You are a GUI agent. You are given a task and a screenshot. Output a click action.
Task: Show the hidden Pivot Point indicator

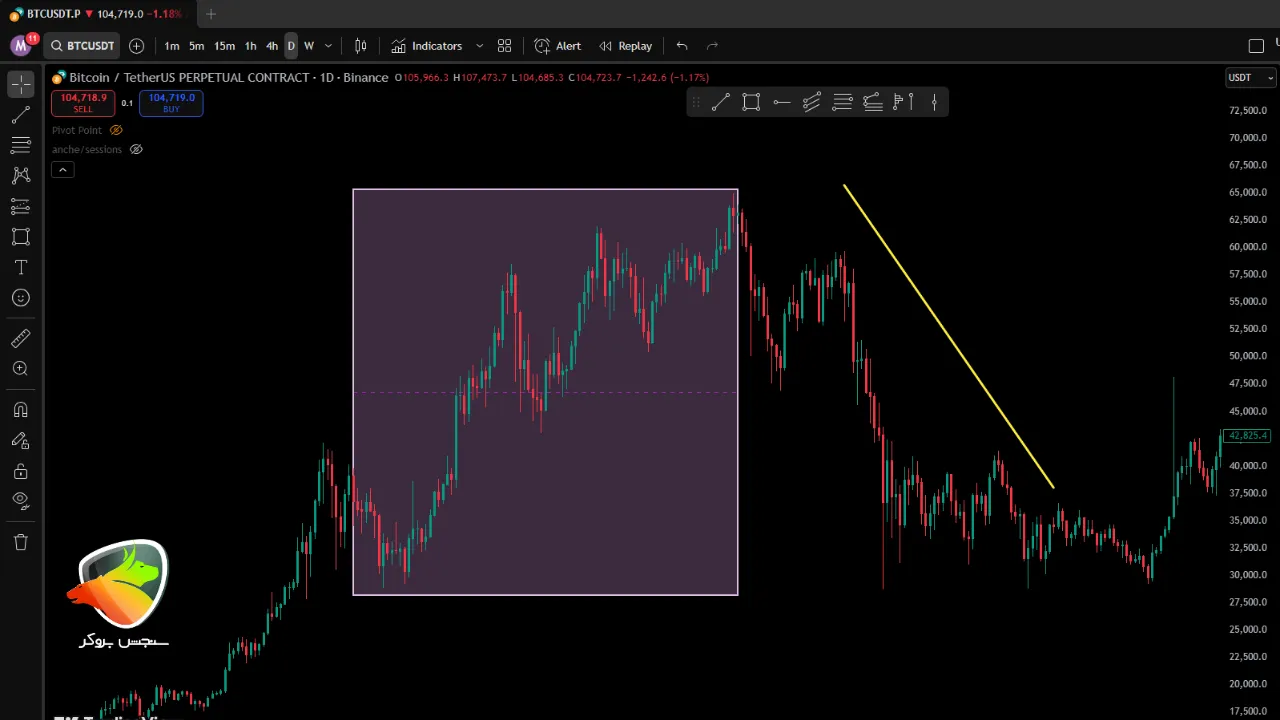(116, 130)
